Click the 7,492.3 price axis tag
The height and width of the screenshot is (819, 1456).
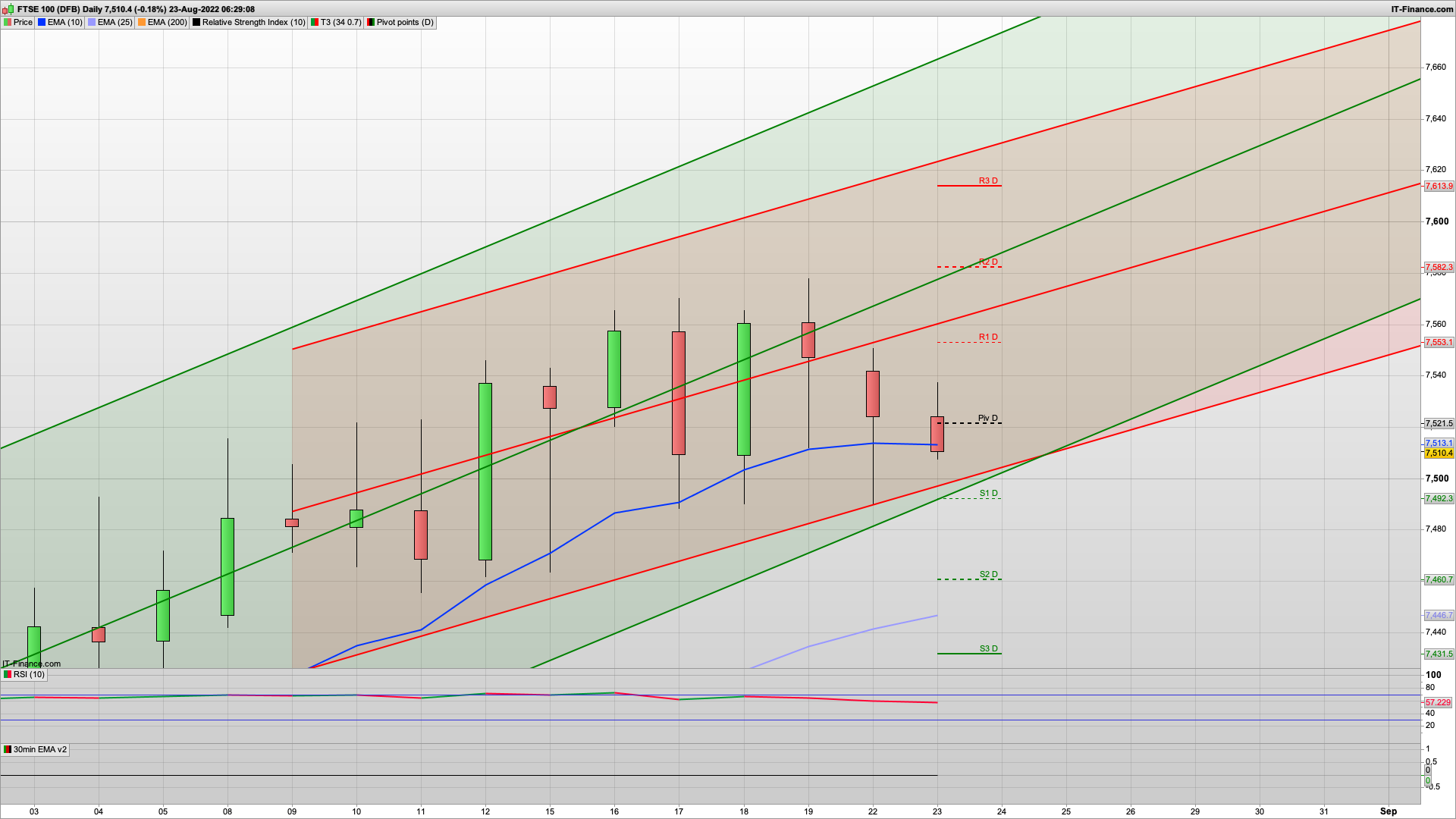pyautogui.click(x=1439, y=498)
